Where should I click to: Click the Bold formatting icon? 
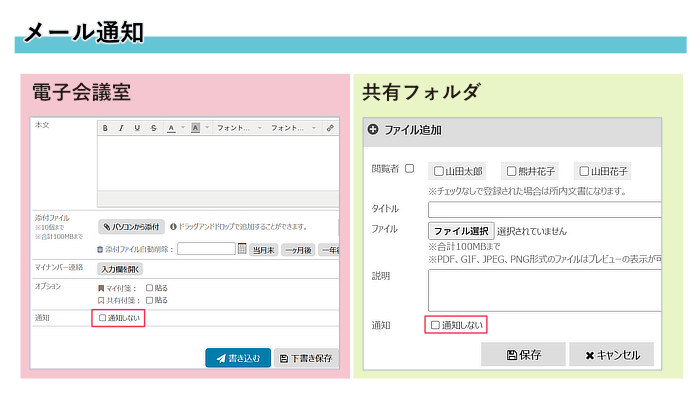105,128
